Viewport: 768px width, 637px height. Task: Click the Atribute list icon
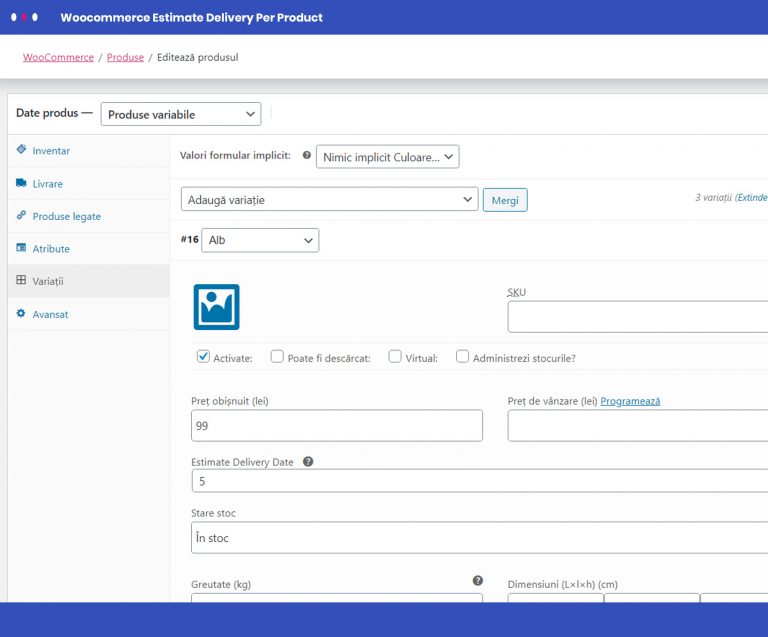21,248
